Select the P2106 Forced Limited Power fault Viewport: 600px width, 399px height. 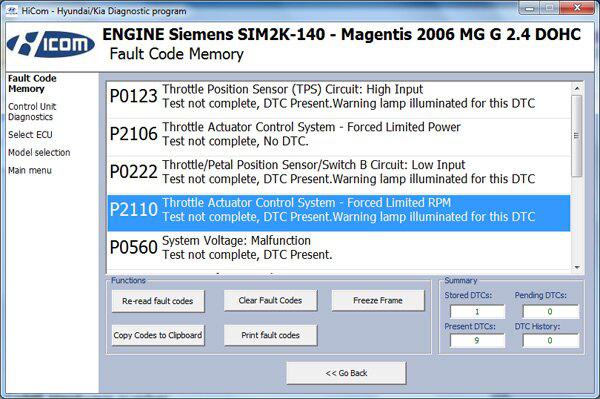click(339, 134)
